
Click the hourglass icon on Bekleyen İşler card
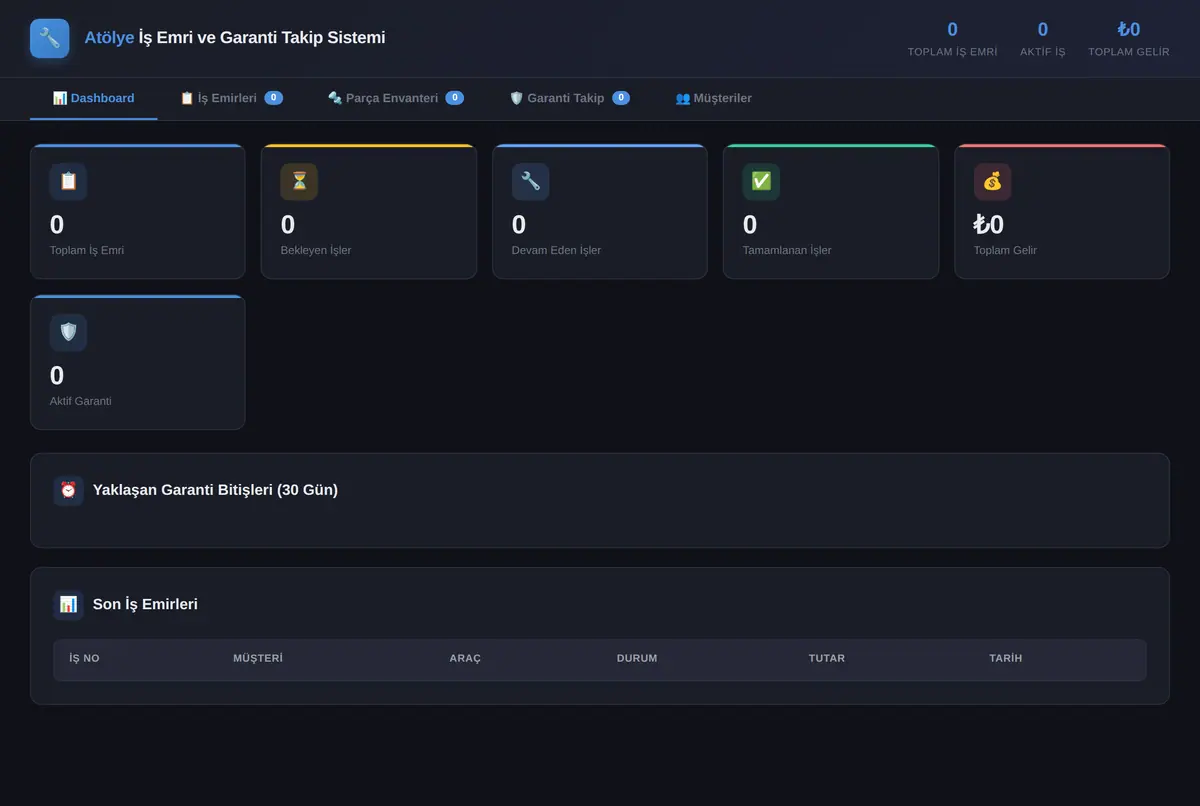click(299, 182)
